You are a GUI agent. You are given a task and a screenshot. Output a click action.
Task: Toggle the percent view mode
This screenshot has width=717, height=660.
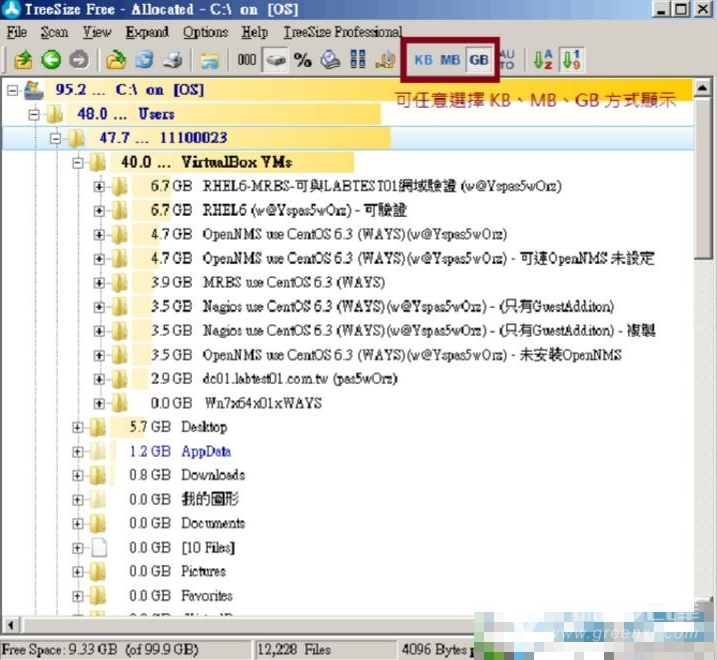tap(303, 60)
